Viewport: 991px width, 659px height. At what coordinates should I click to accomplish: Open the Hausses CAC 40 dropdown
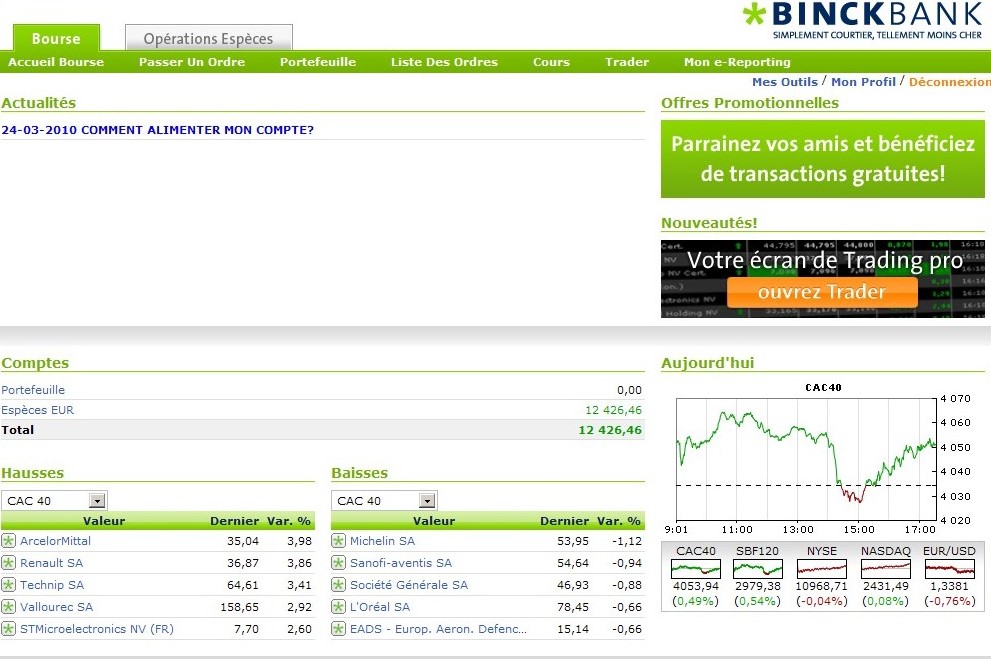coord(54,501)
